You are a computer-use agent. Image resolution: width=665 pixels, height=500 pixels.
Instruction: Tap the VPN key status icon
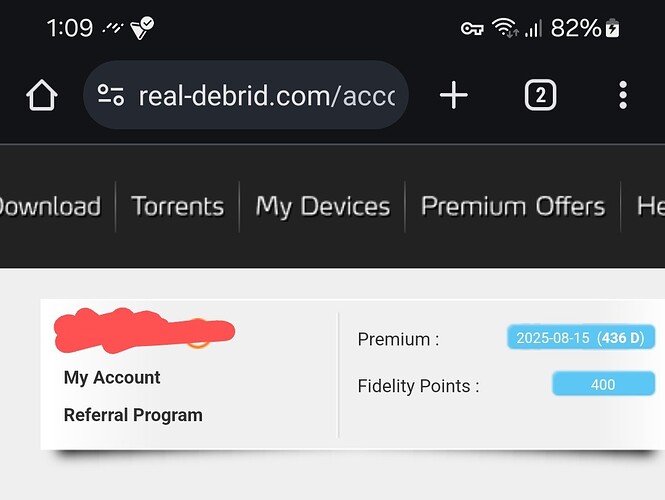tap(472, 29)
